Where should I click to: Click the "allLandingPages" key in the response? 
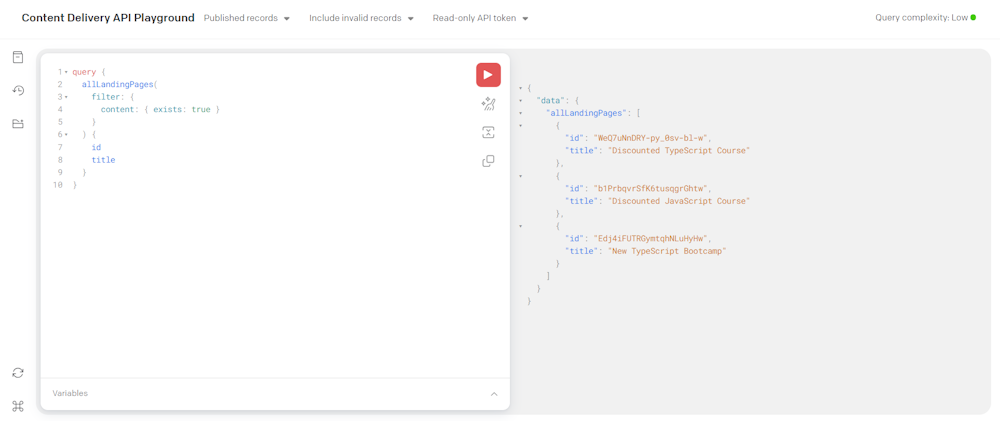(587, 113)
